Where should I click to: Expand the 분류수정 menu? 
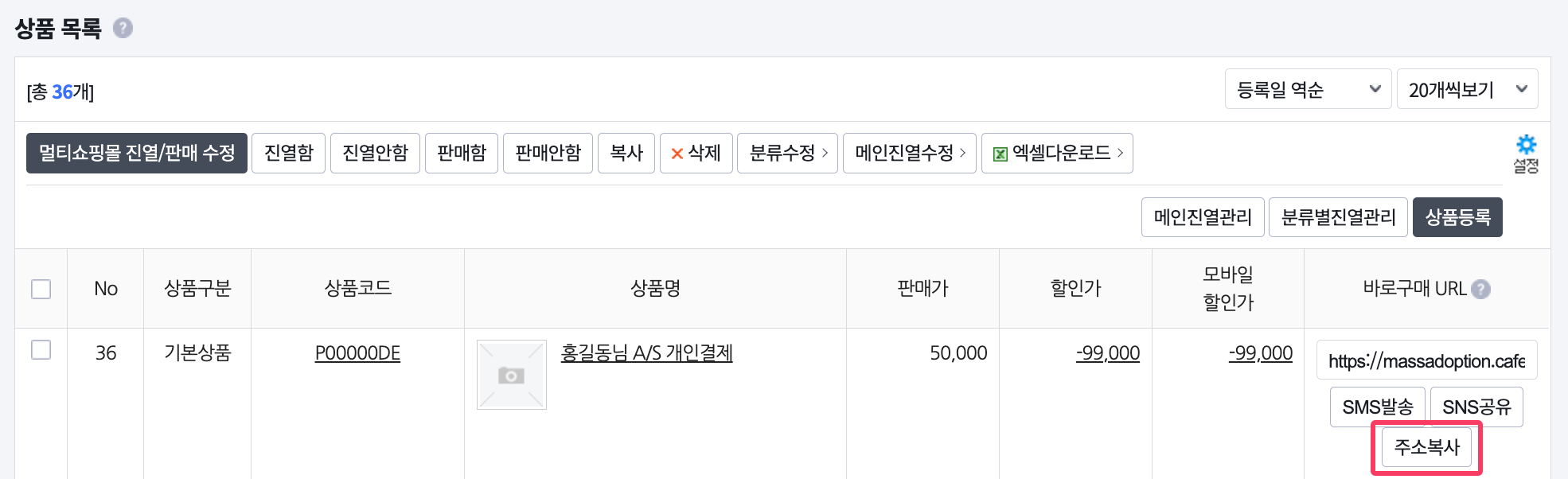[787, 153]
